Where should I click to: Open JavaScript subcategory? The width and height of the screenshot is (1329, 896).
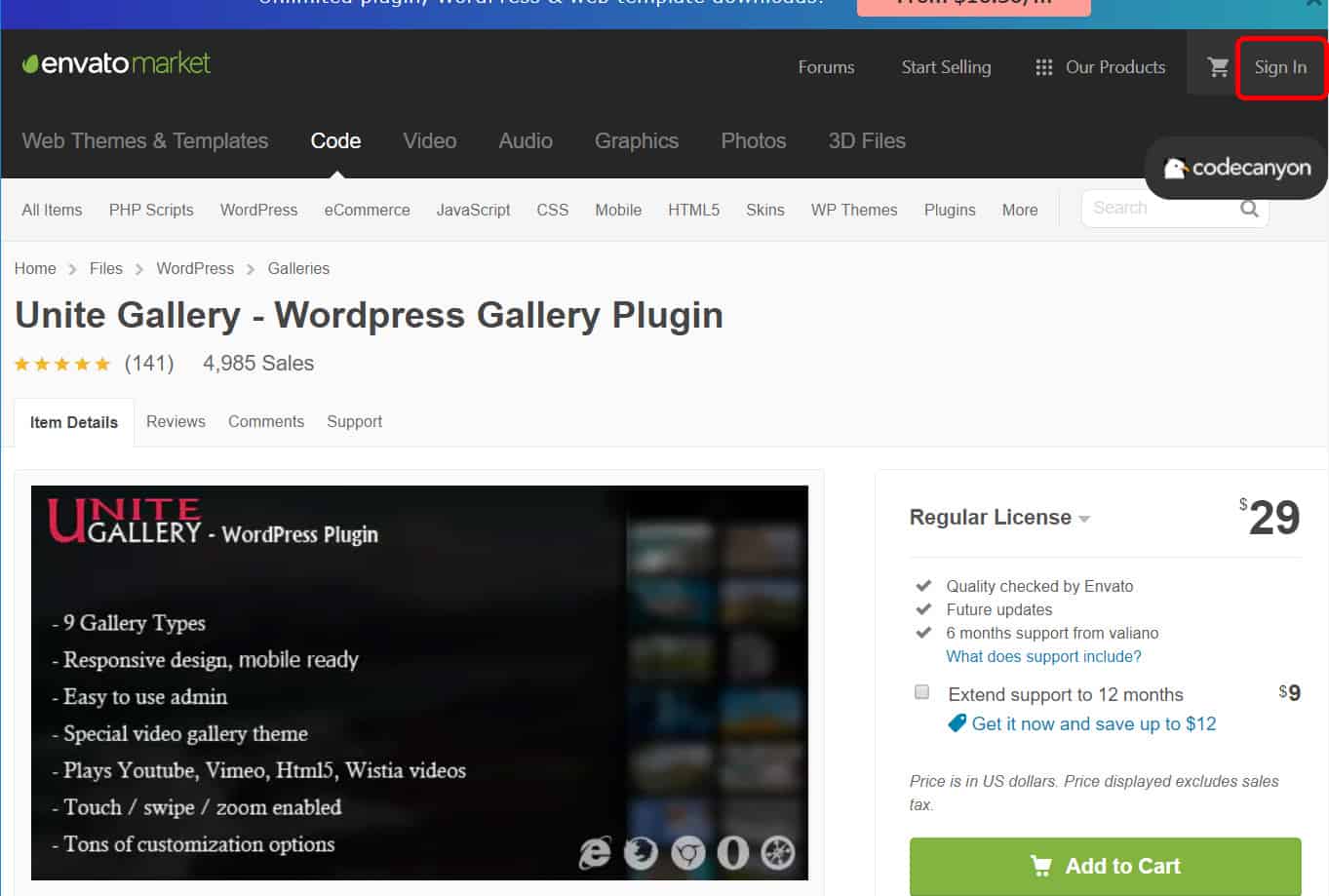473,210
